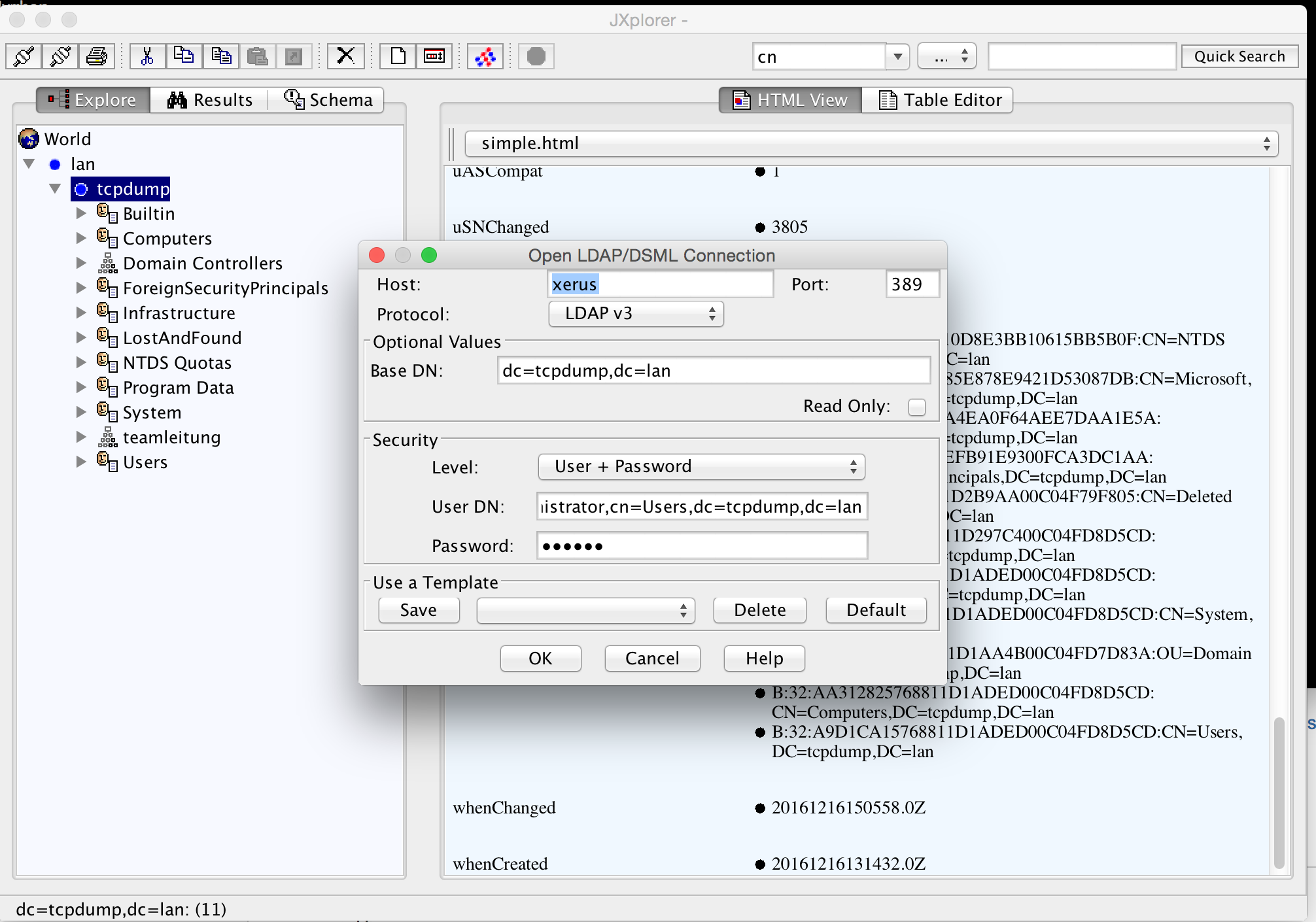Switch to the Schema tab
This screenshot has width=1316, height=922.
328,100
